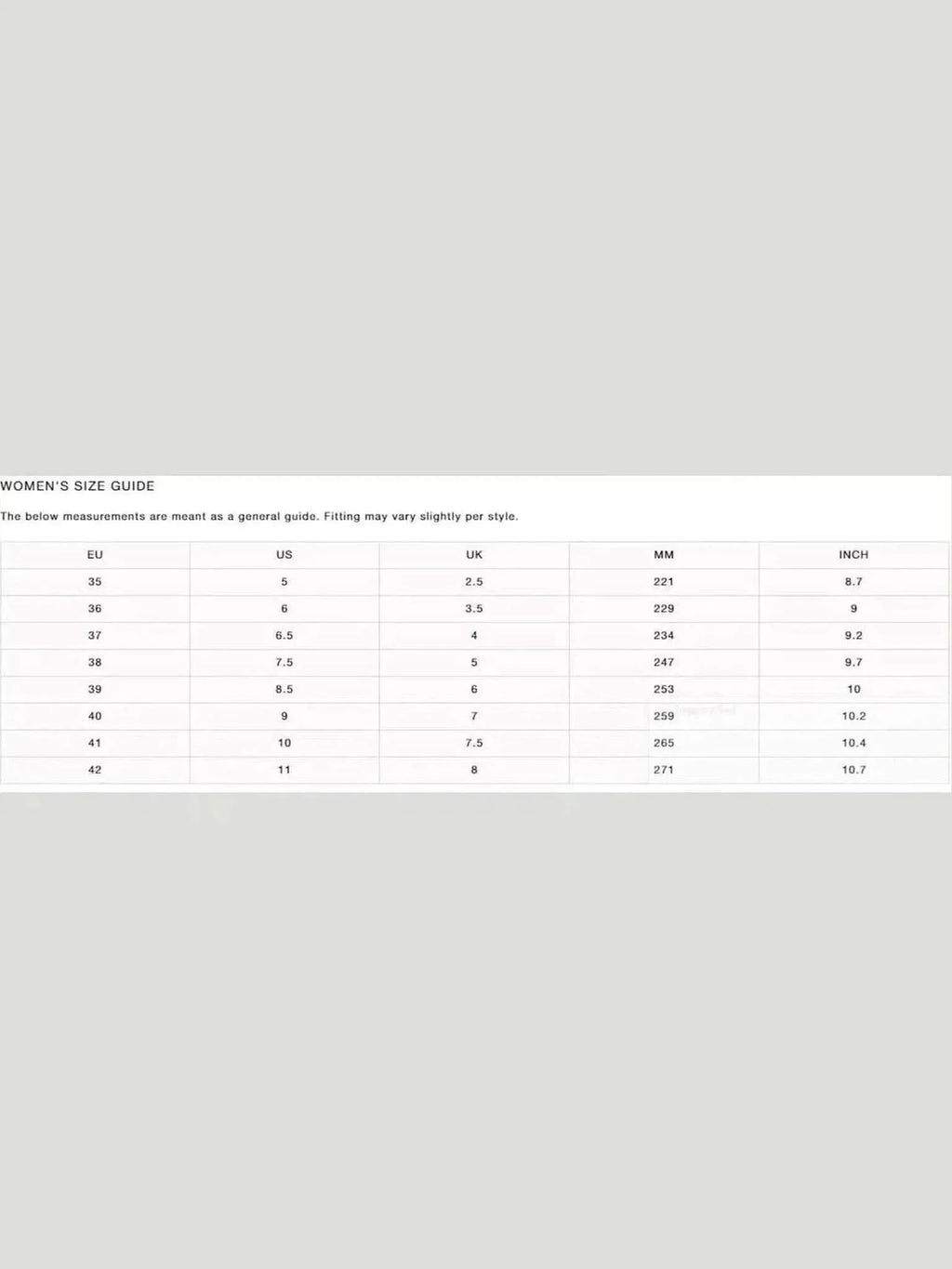
Task: Select the MM column header
Action: [x=664, y=555]
